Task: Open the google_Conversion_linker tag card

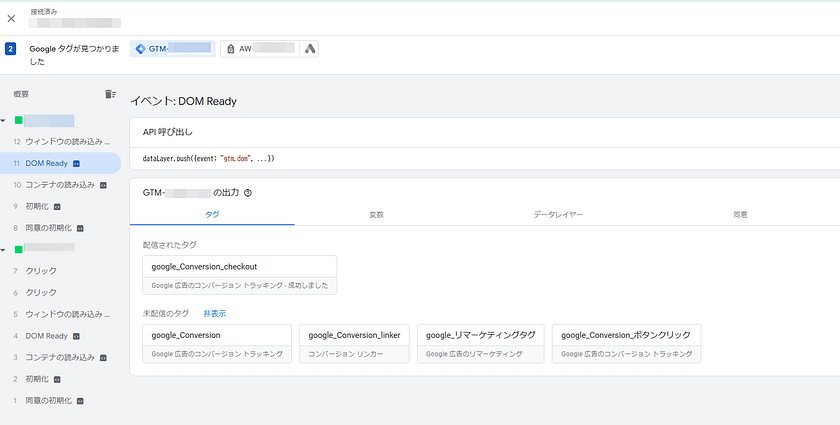Action: pos(354,343)
